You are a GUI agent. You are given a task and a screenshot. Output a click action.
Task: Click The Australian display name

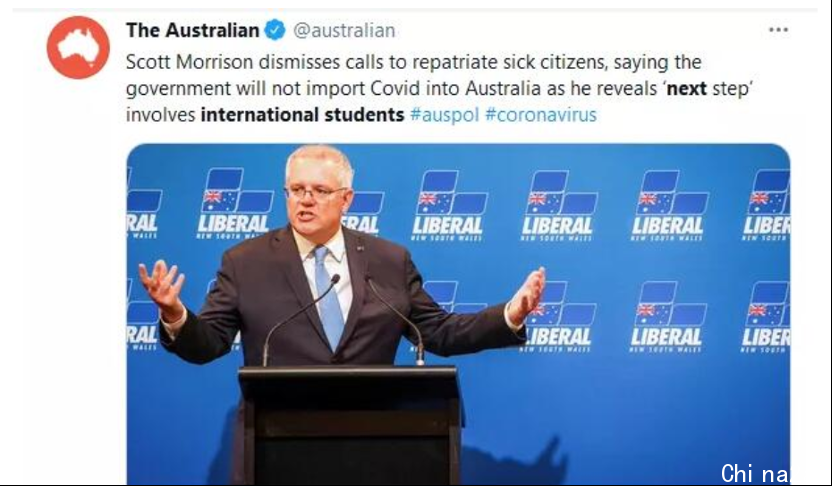tap(192, 30)
